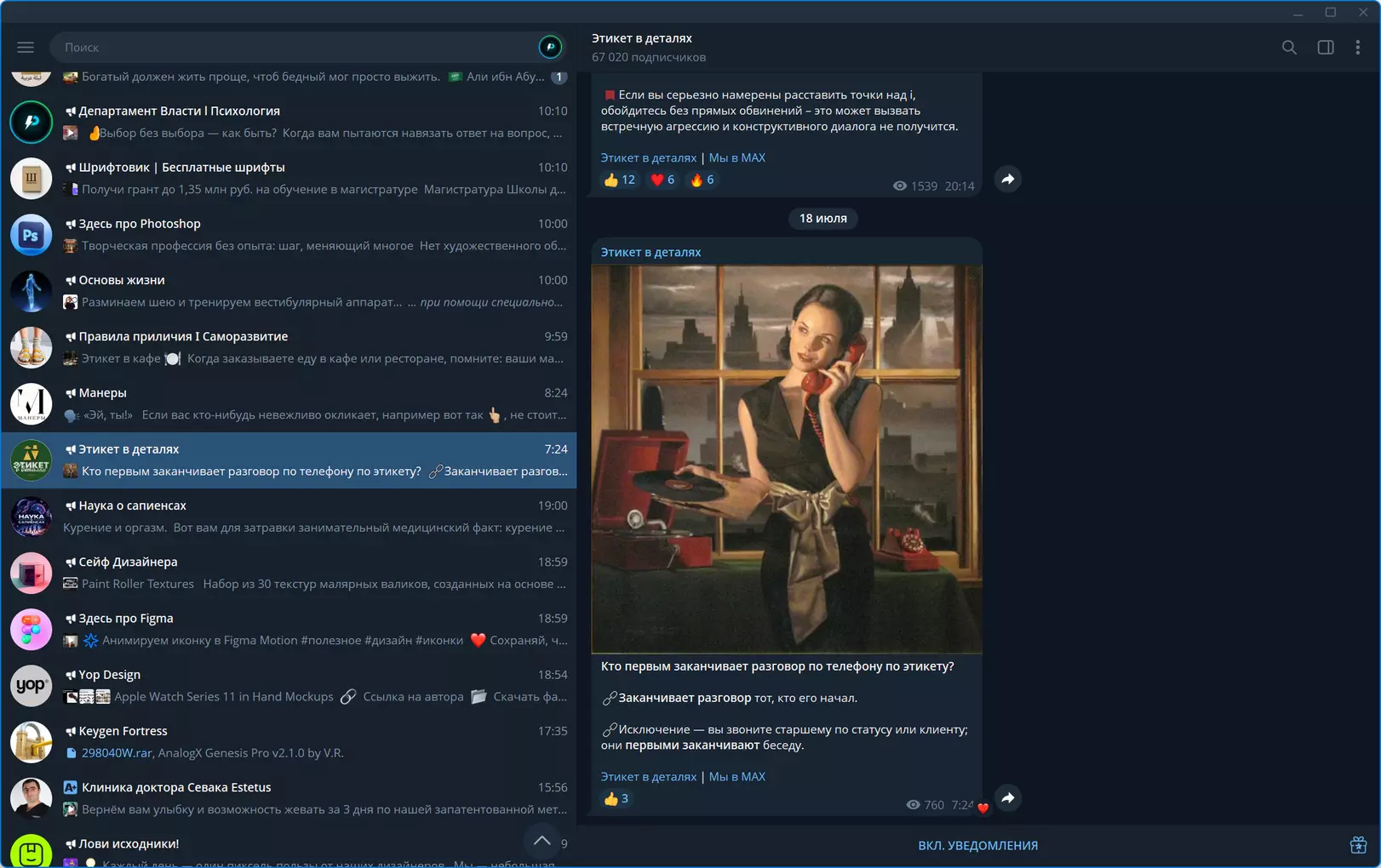Toggle thumbs up reaction with 3 count

point(616,798)
